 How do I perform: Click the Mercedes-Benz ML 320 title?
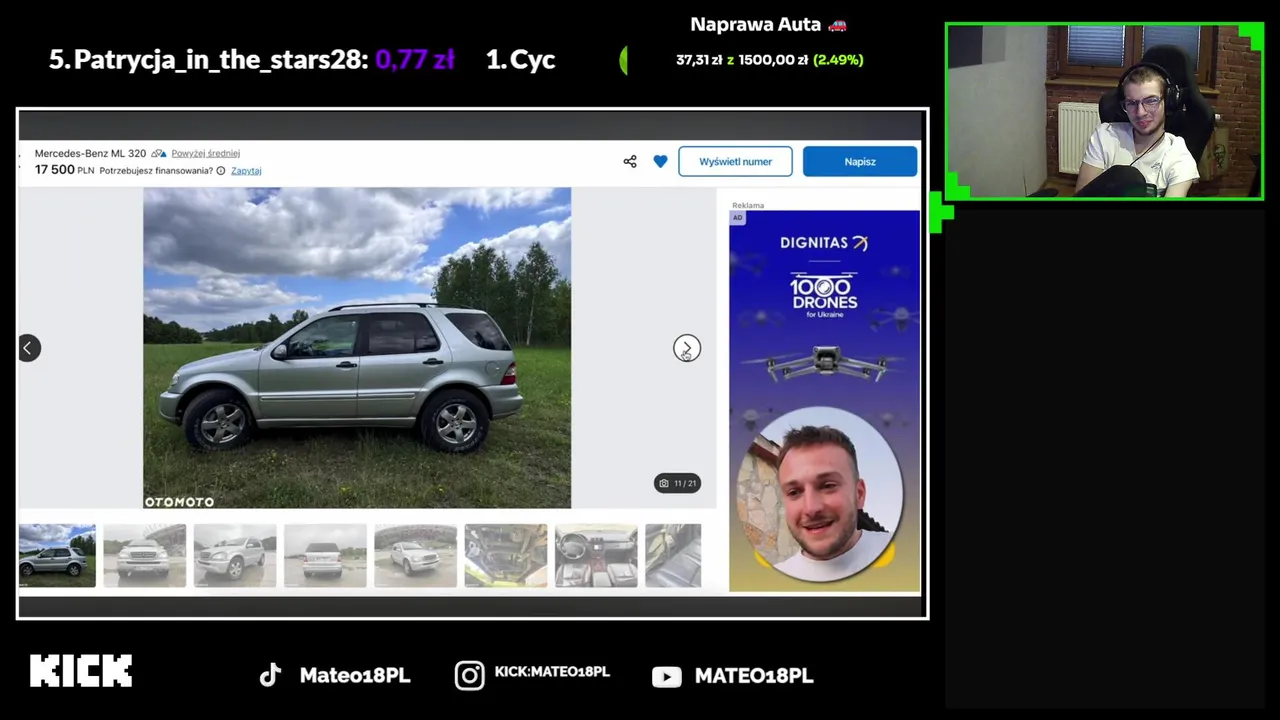90,153
